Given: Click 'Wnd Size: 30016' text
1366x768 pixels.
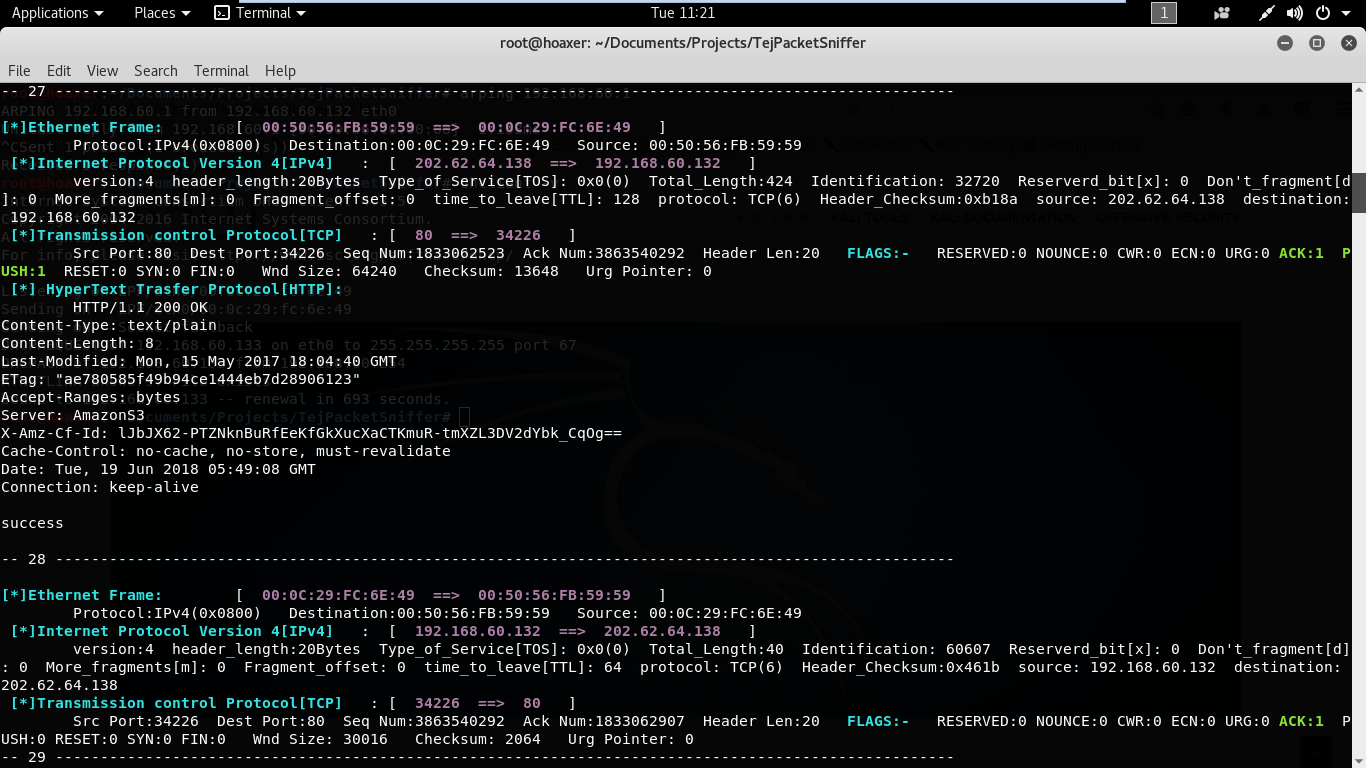Looking at the screenshot, I should (320, 739).
